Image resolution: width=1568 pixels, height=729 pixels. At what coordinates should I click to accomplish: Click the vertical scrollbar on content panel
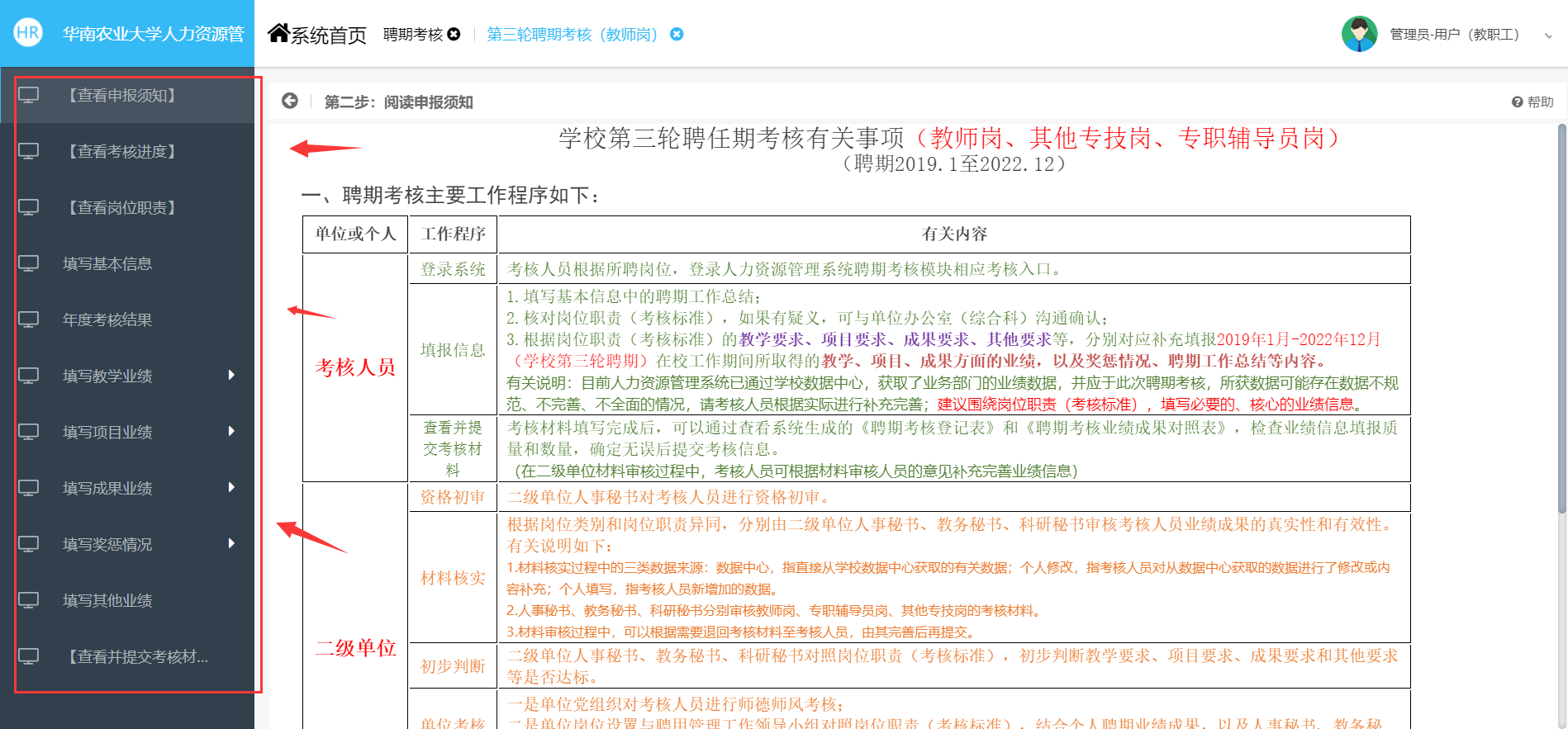click(x=1561, y=318)
